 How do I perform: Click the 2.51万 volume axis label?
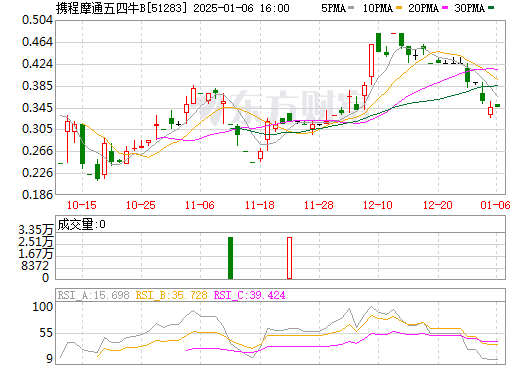point(36,242)
